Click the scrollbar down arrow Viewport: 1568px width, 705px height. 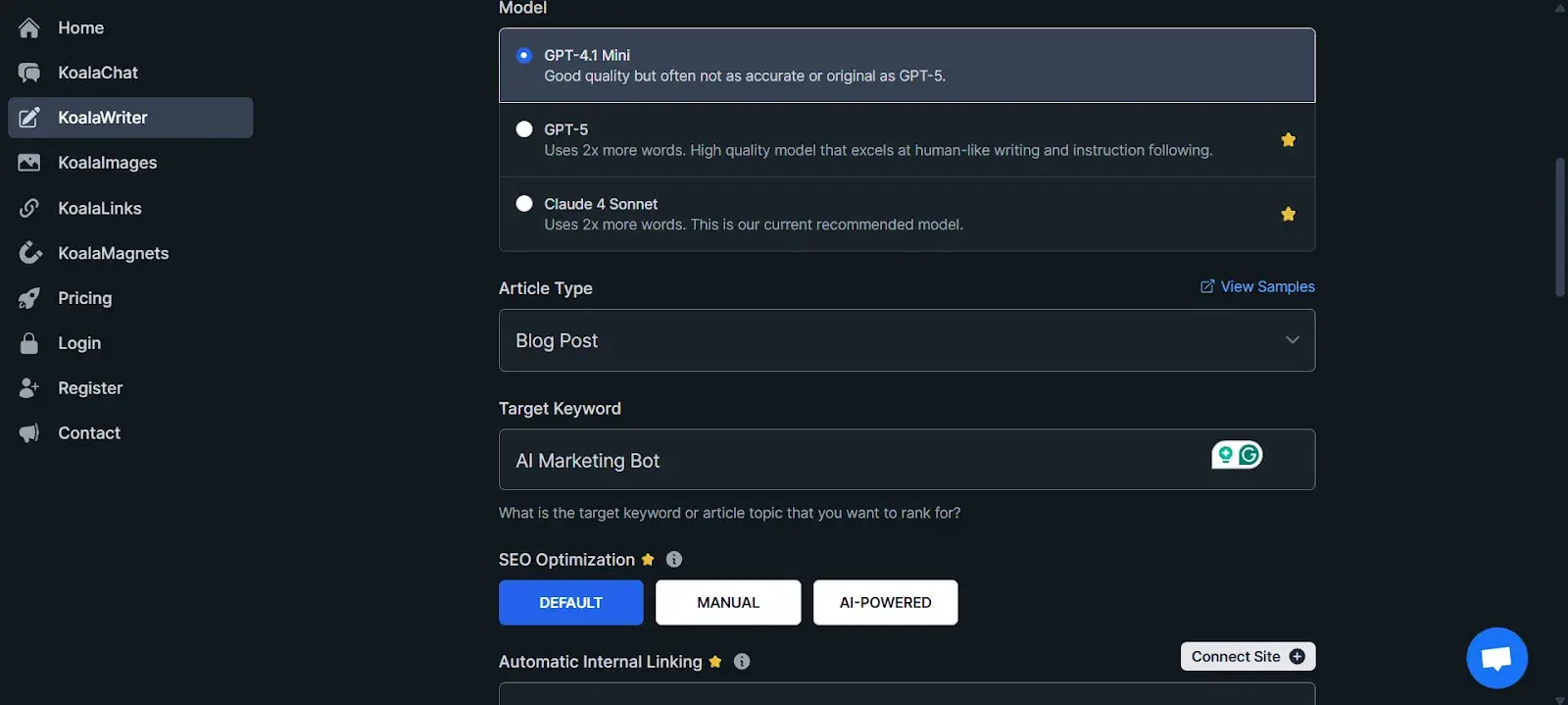[1560, 699]
